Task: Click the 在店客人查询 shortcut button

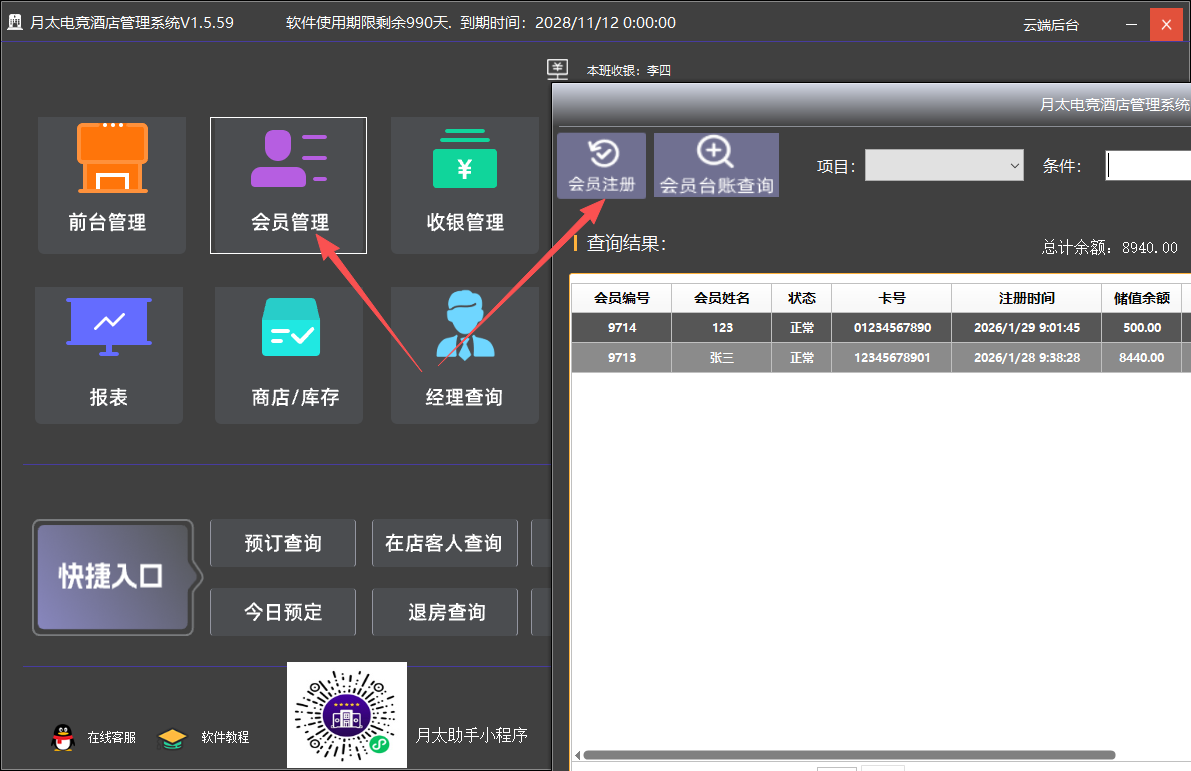Action: pyautogui.click(x=444, y=543)
